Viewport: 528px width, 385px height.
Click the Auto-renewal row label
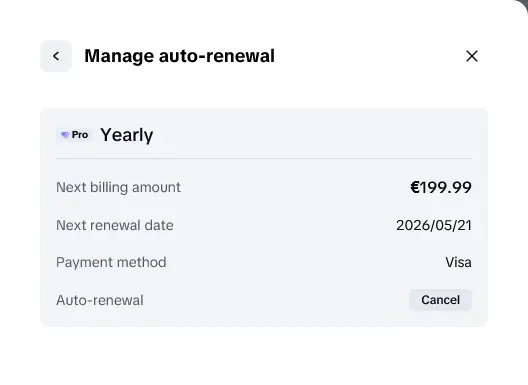pyautogui.click(x=100, y=300)
